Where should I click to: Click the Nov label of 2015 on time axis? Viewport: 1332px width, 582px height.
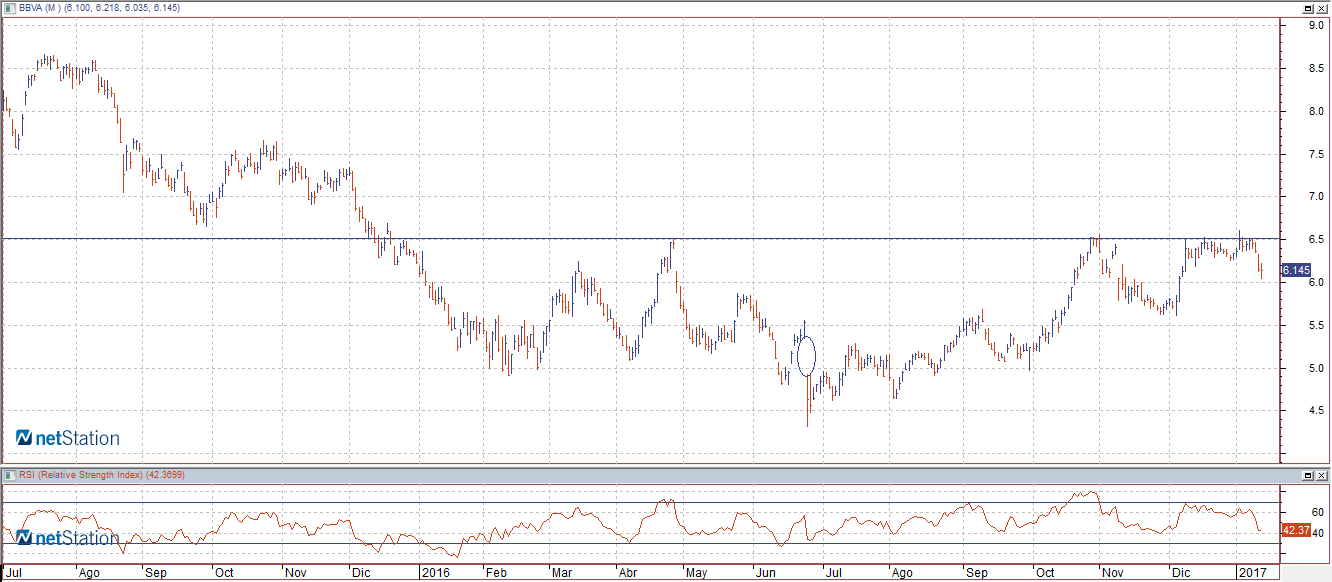coord(295,573)
